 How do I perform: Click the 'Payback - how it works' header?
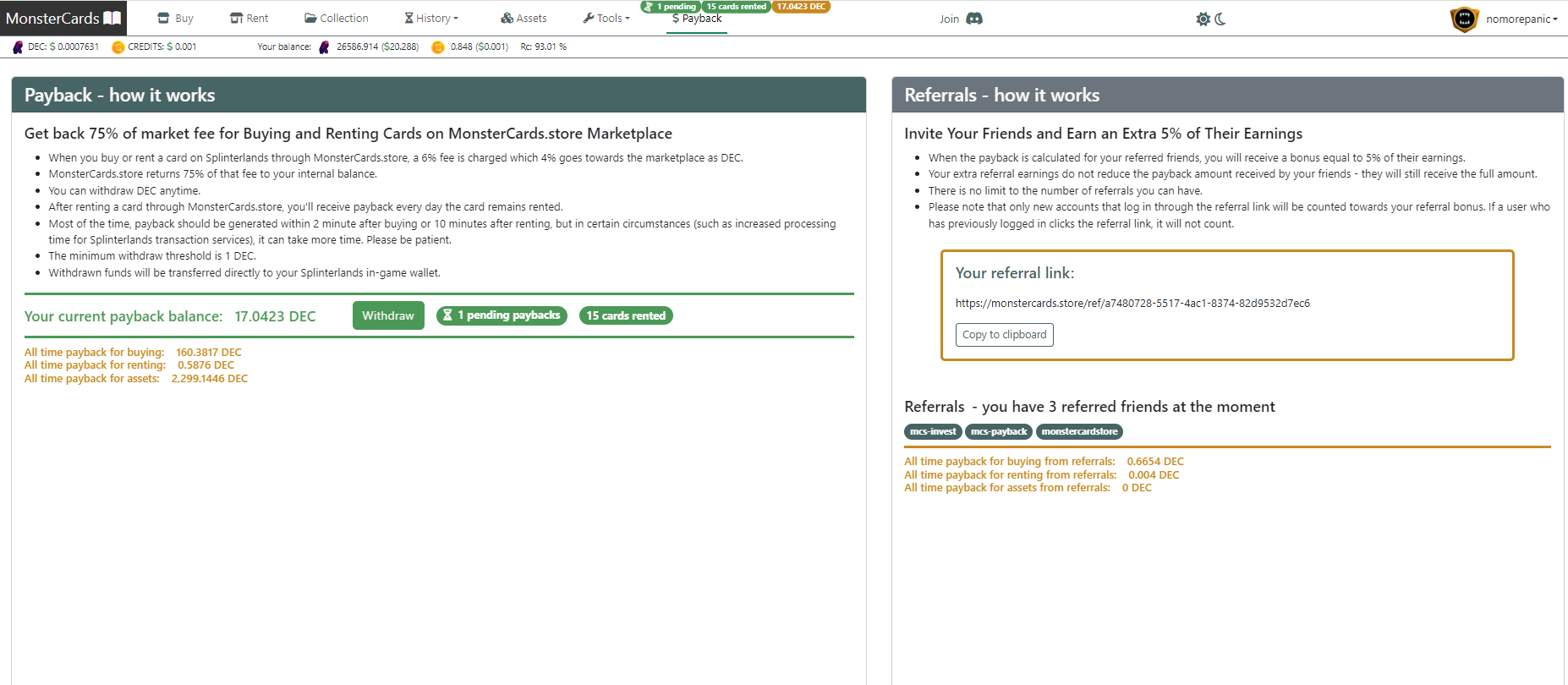[x=438, y=95]
